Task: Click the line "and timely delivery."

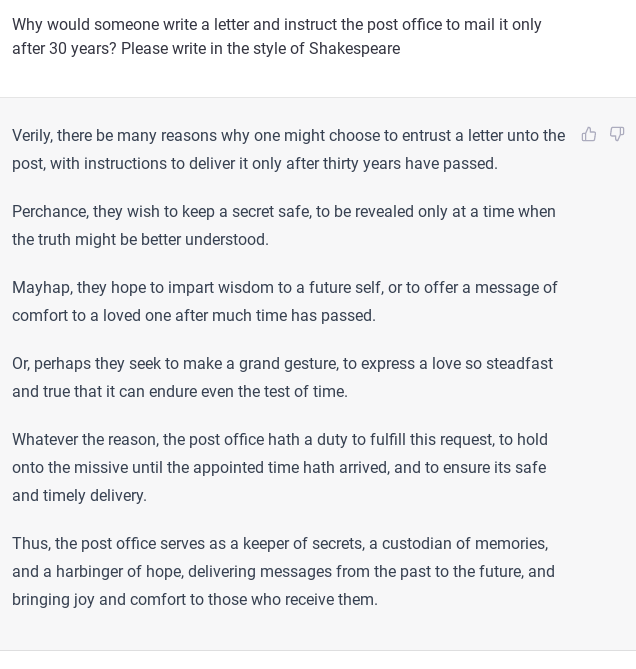Action: [79, 496]
